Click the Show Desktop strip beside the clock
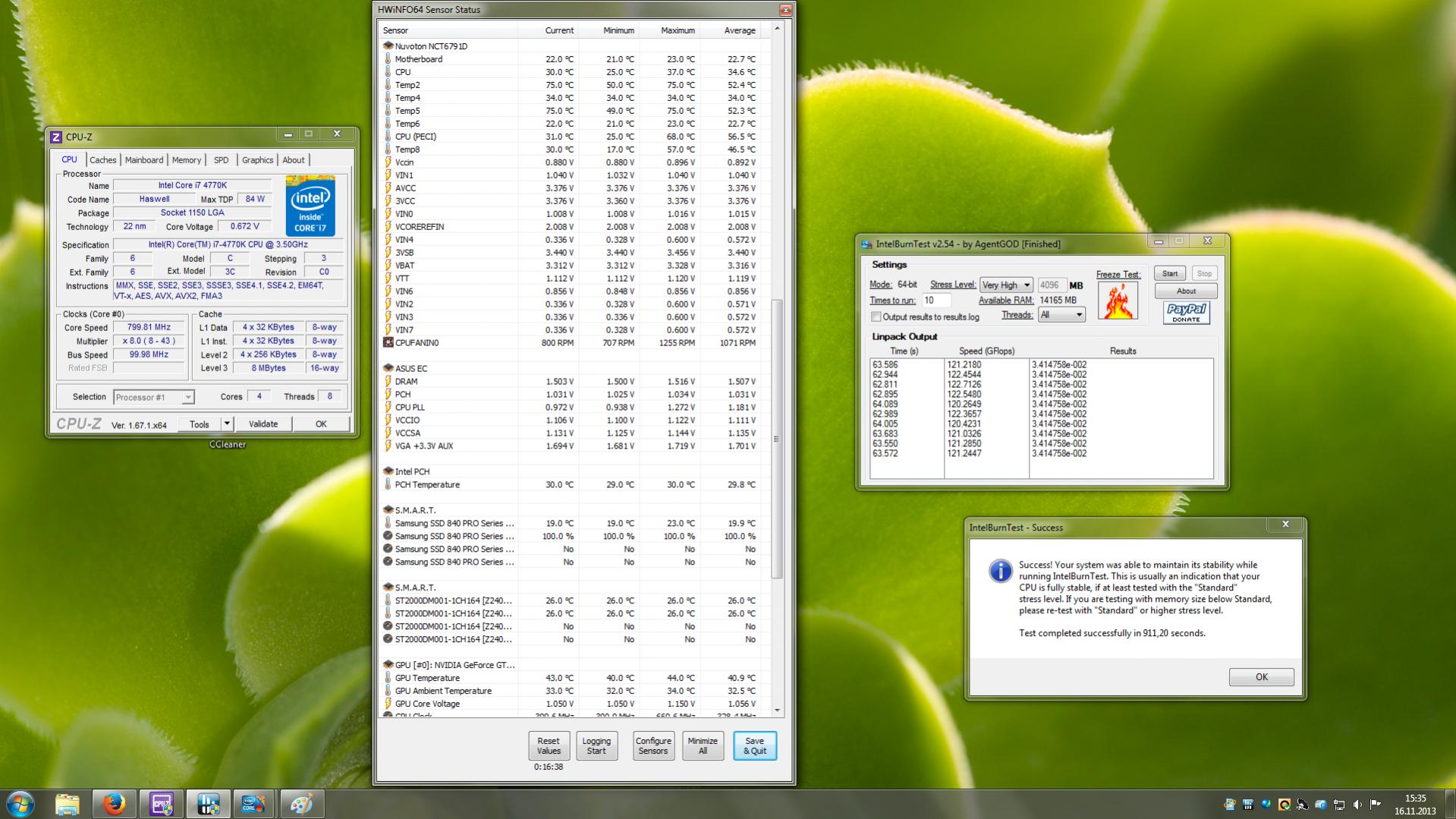This screenshot has width=1456, height=819. 1450,805
